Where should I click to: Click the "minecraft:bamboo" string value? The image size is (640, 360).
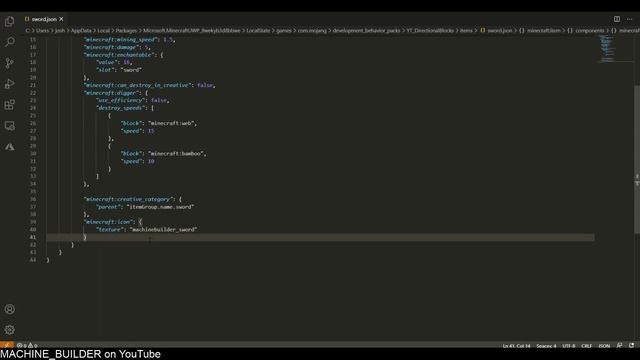176,153
